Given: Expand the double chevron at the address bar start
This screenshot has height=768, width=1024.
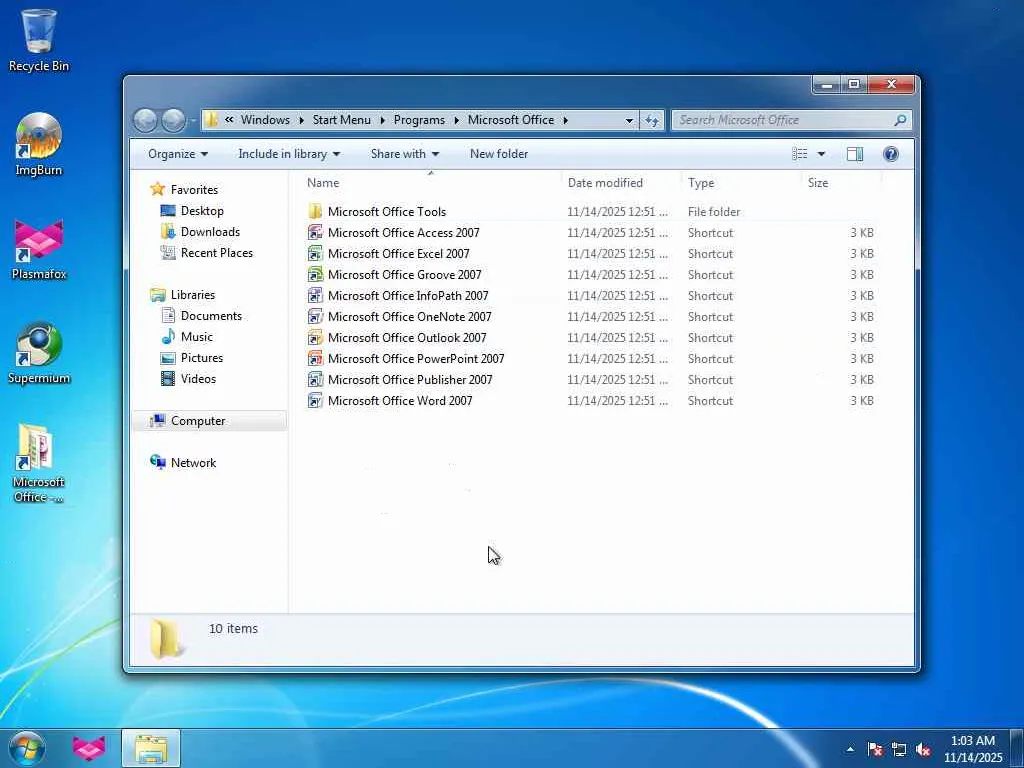Looking at the screenshot, I should click(x=229, y=120).
